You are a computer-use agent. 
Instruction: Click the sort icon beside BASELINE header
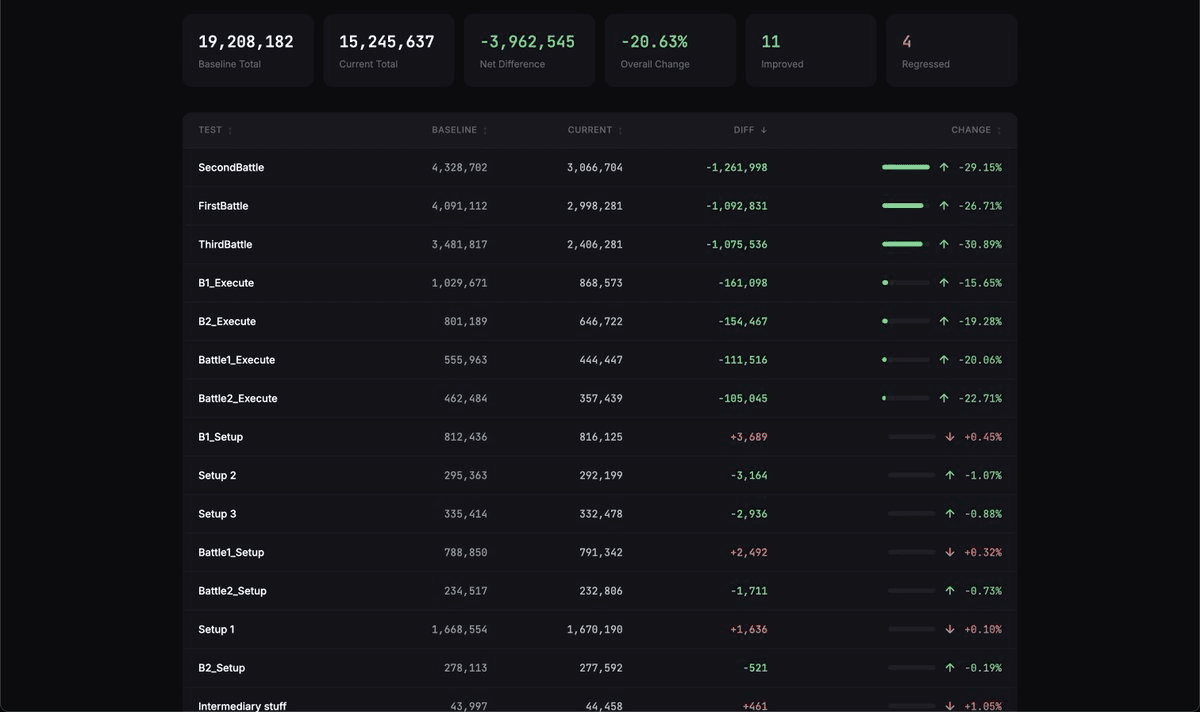(x=485, y=131)
